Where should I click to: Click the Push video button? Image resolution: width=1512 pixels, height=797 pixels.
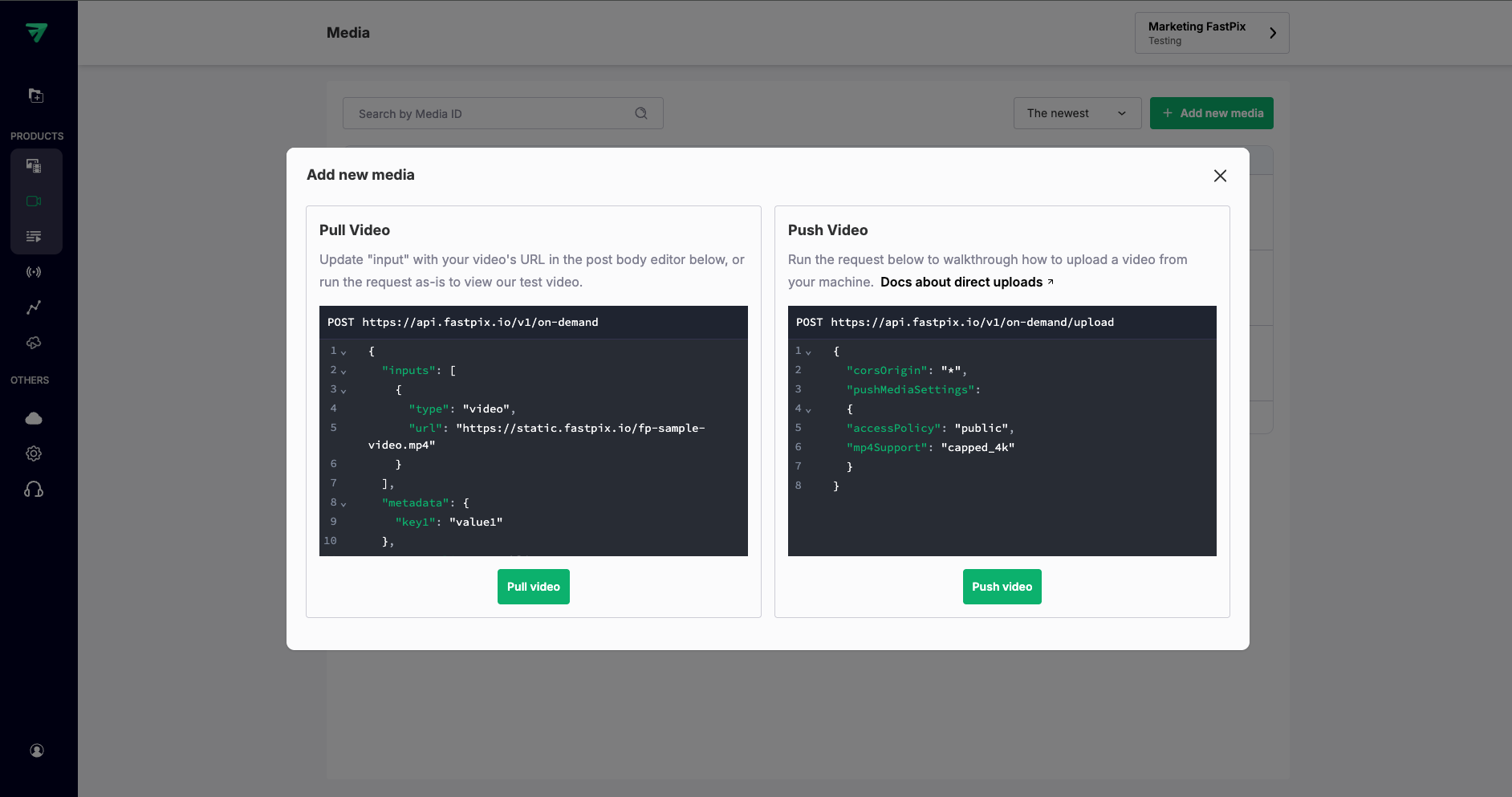tap(1001, 587)
